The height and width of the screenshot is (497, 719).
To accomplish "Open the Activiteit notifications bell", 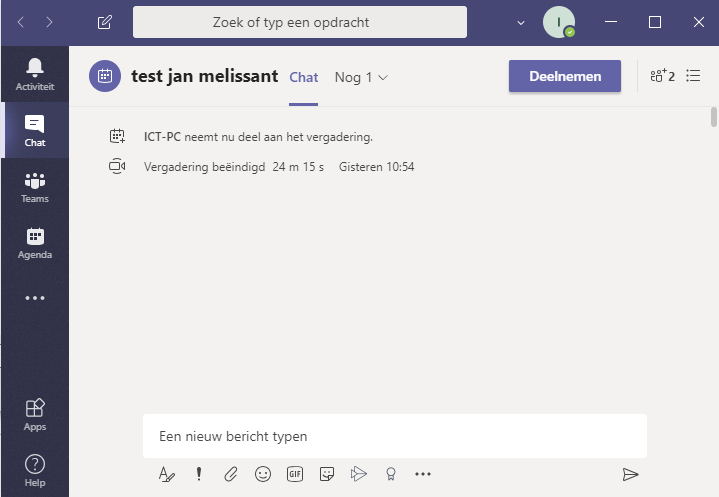I will pyautogui.click(x=35, y=74).
